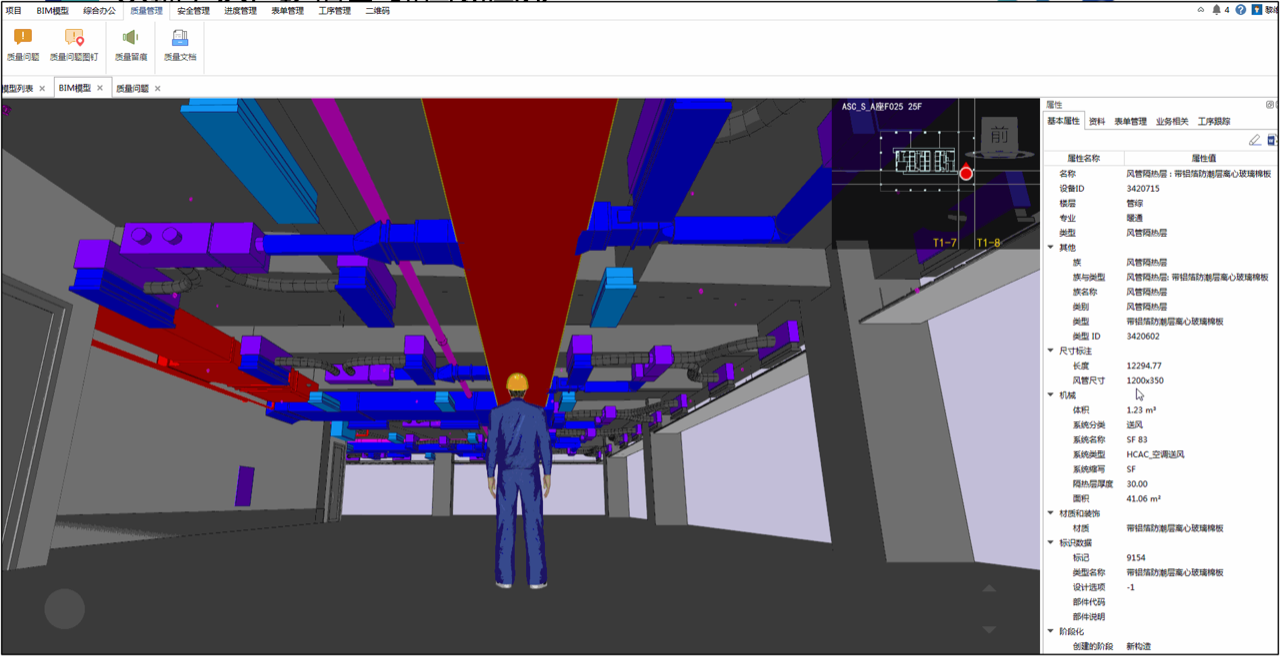This screenshot has height=656, width=1280.
Task: Collapse the 尺寸标注 property group
Action: (1050, 351)
